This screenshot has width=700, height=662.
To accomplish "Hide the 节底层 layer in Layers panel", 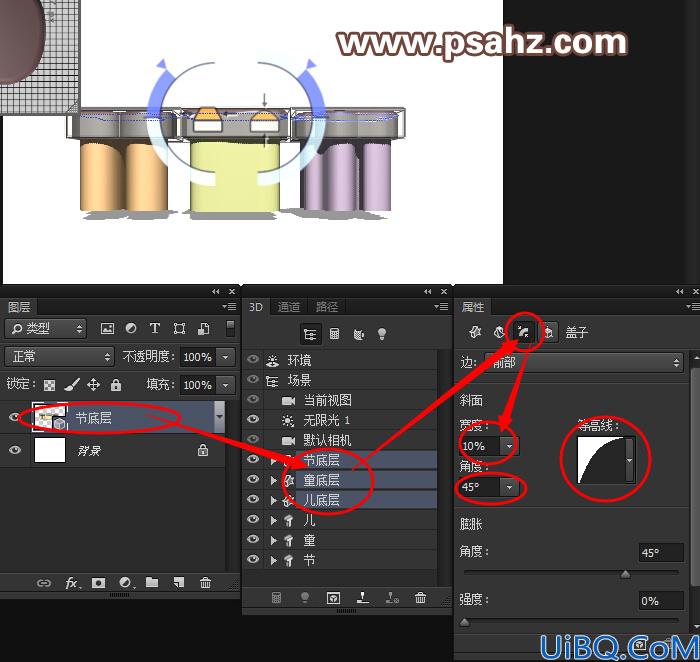I will click(x=14, y=417).
